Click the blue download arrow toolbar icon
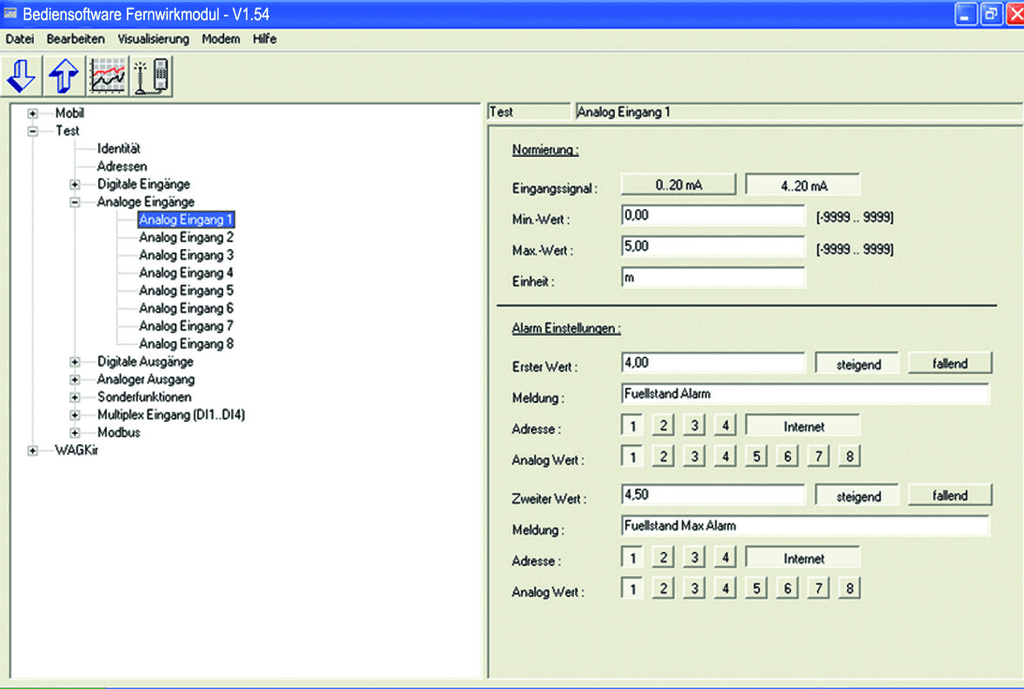The width and height of the screenshot is (1024, 689). 22,76
